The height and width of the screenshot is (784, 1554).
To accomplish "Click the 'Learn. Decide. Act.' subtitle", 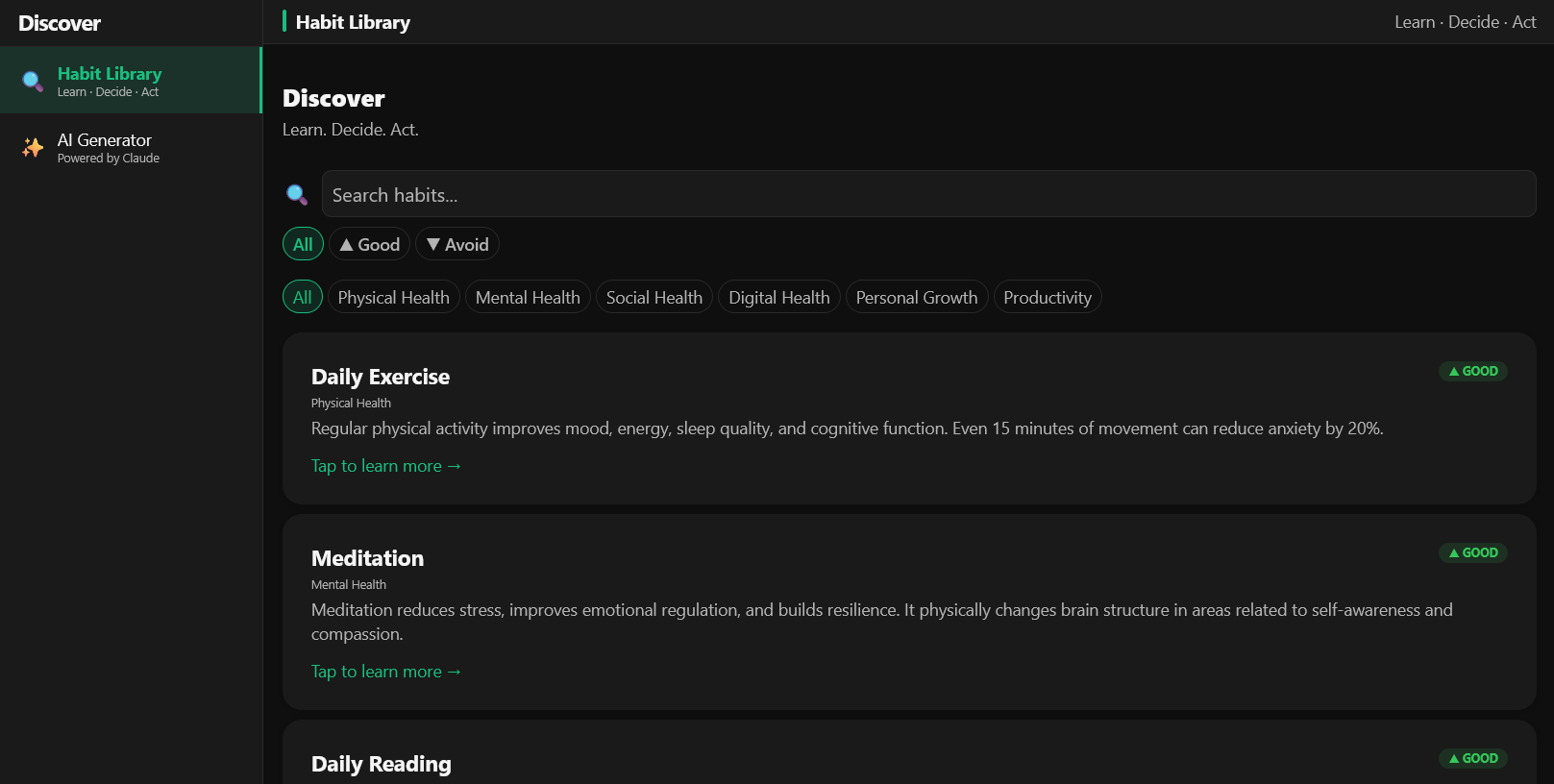I will (x=351, y=130).
